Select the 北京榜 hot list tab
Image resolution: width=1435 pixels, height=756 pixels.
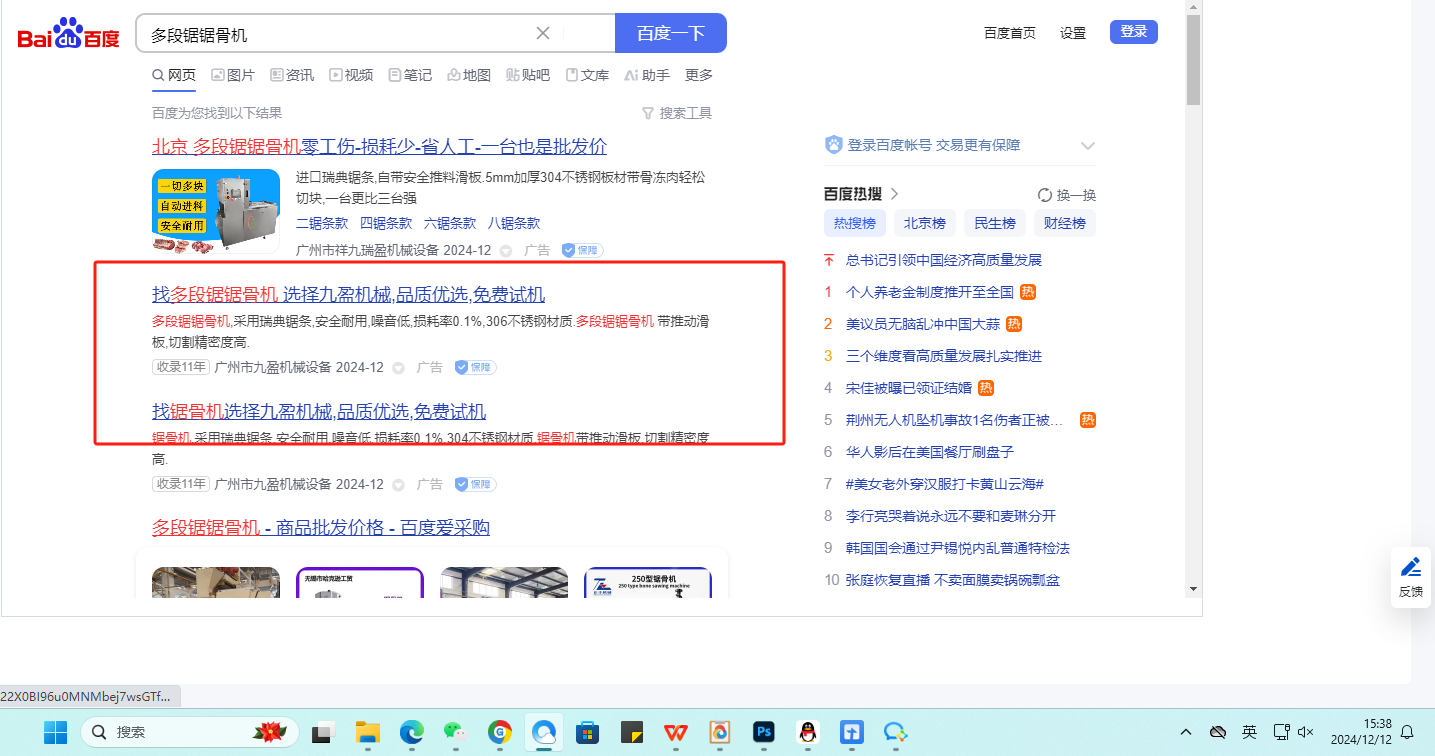[924, 223]
